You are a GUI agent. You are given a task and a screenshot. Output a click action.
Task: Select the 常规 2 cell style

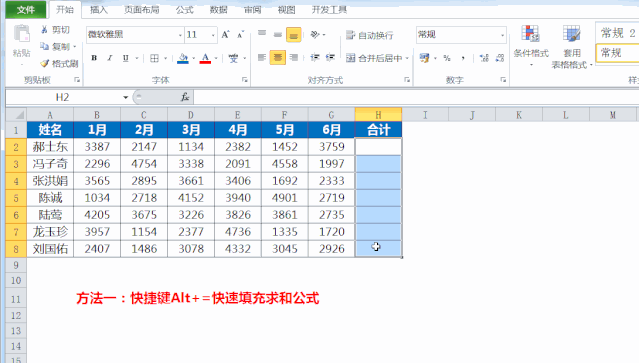coord(617,33)
